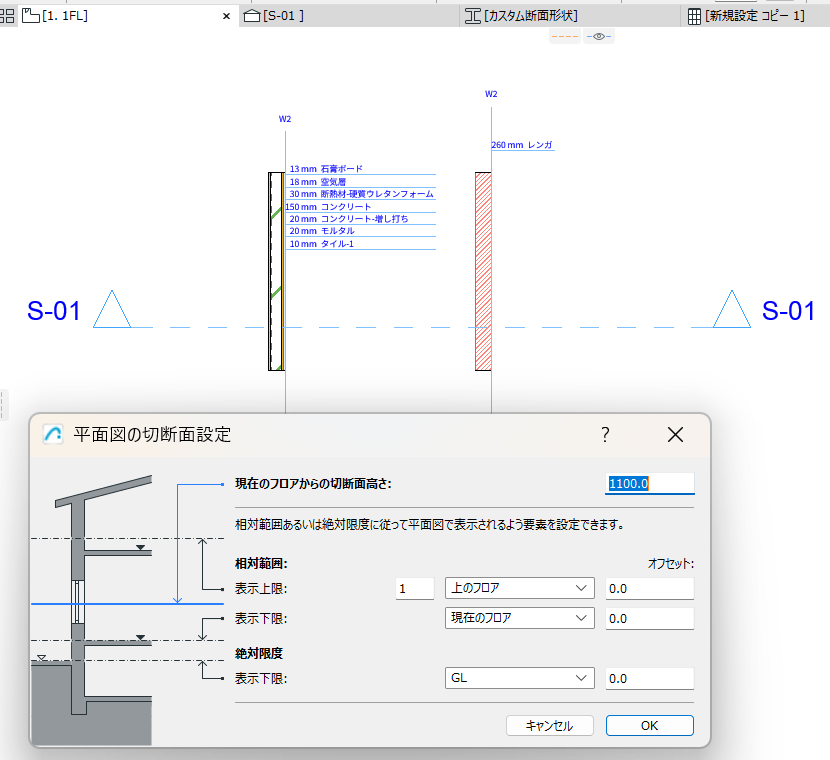Open the GL absolute limit dropdown
The height and width of the screenshot is (760, 830).
(x=520, y=678)
